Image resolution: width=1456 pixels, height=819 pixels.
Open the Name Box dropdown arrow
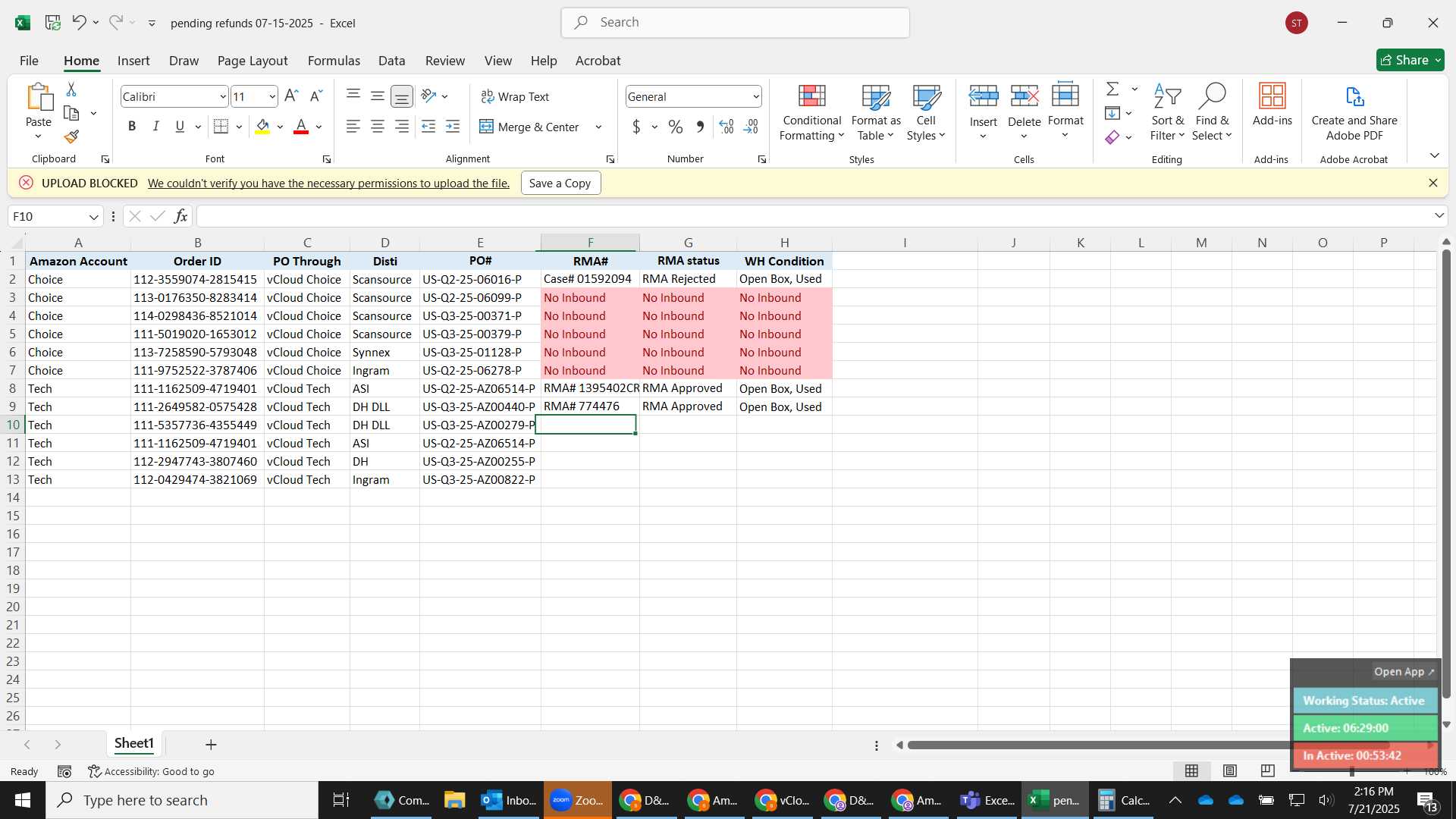tap(94, 217)
